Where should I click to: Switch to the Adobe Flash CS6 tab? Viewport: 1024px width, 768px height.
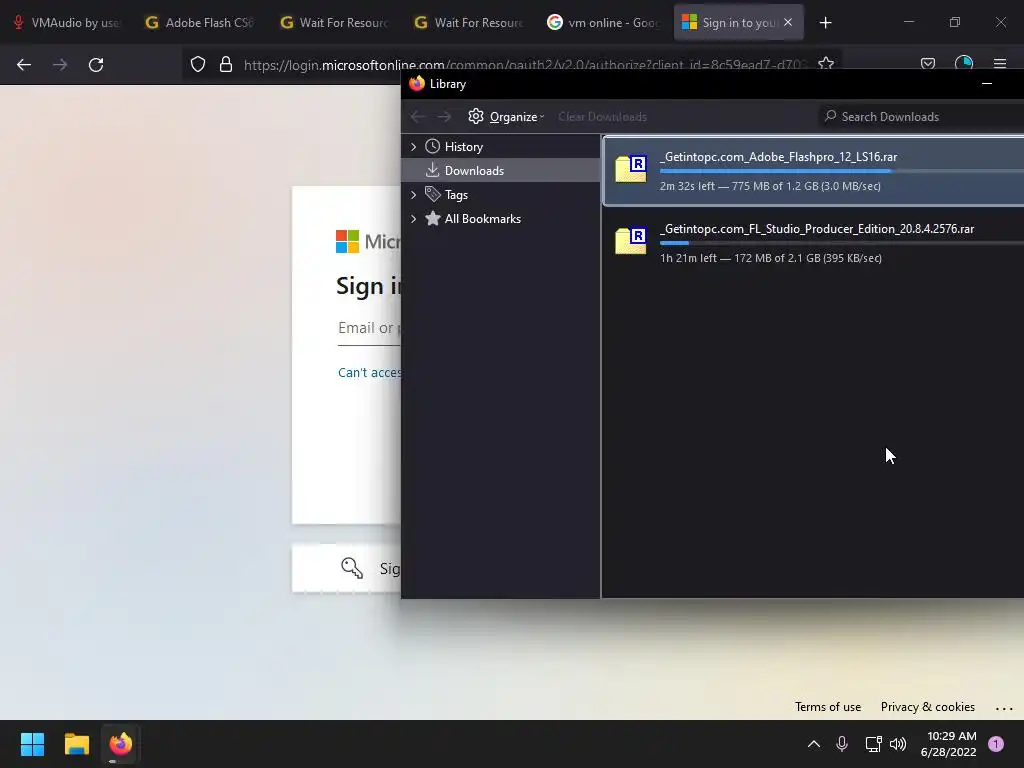pyautogui.click(x=201, y=23)
